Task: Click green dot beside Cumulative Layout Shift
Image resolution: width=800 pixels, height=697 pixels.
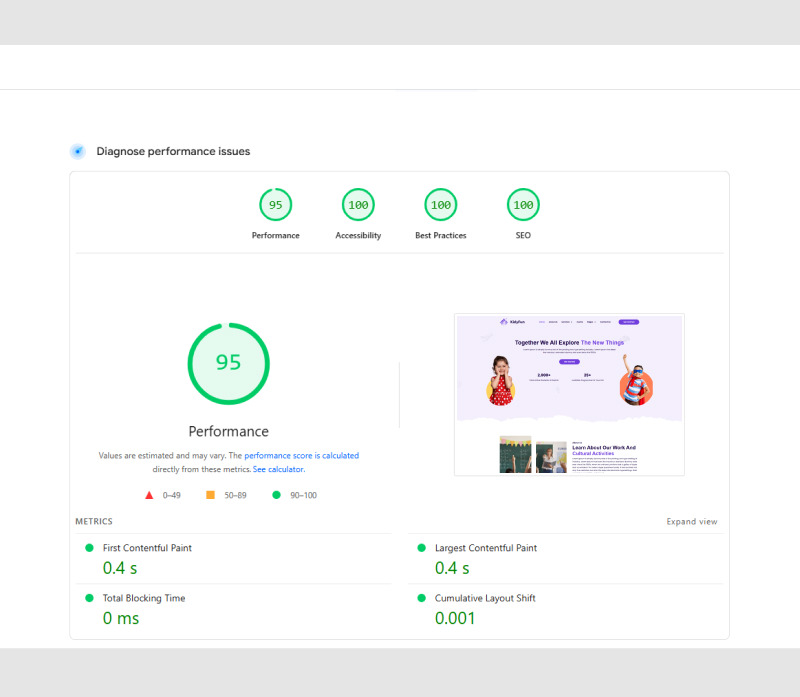Action: (x=421, y=598)
